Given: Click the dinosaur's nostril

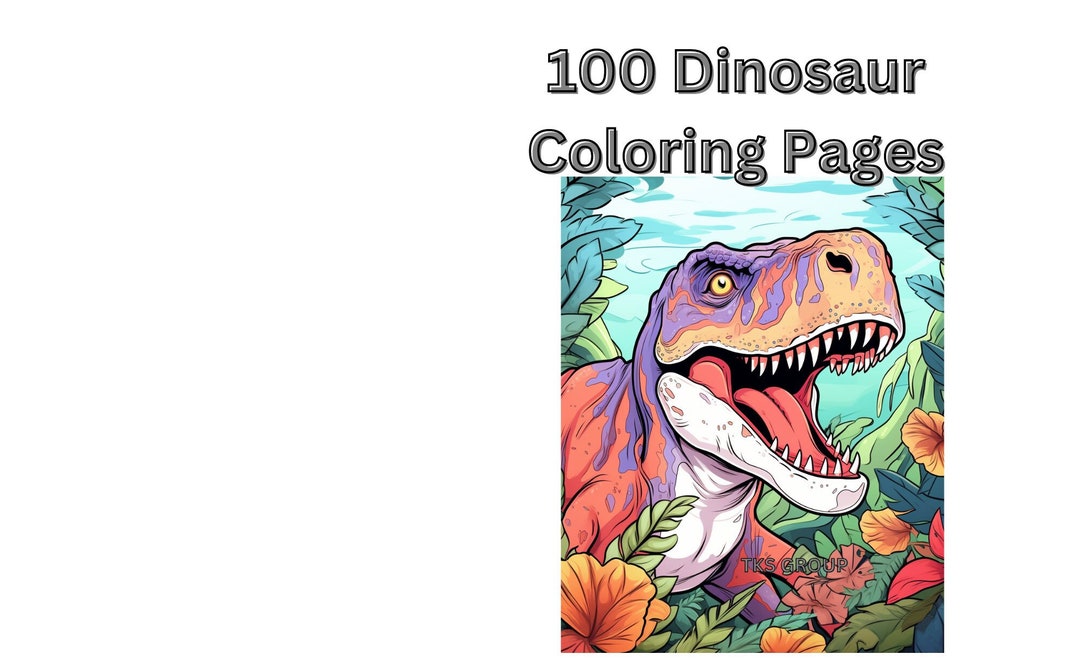Looking at the screenshot, I should [x=839, y=262].
